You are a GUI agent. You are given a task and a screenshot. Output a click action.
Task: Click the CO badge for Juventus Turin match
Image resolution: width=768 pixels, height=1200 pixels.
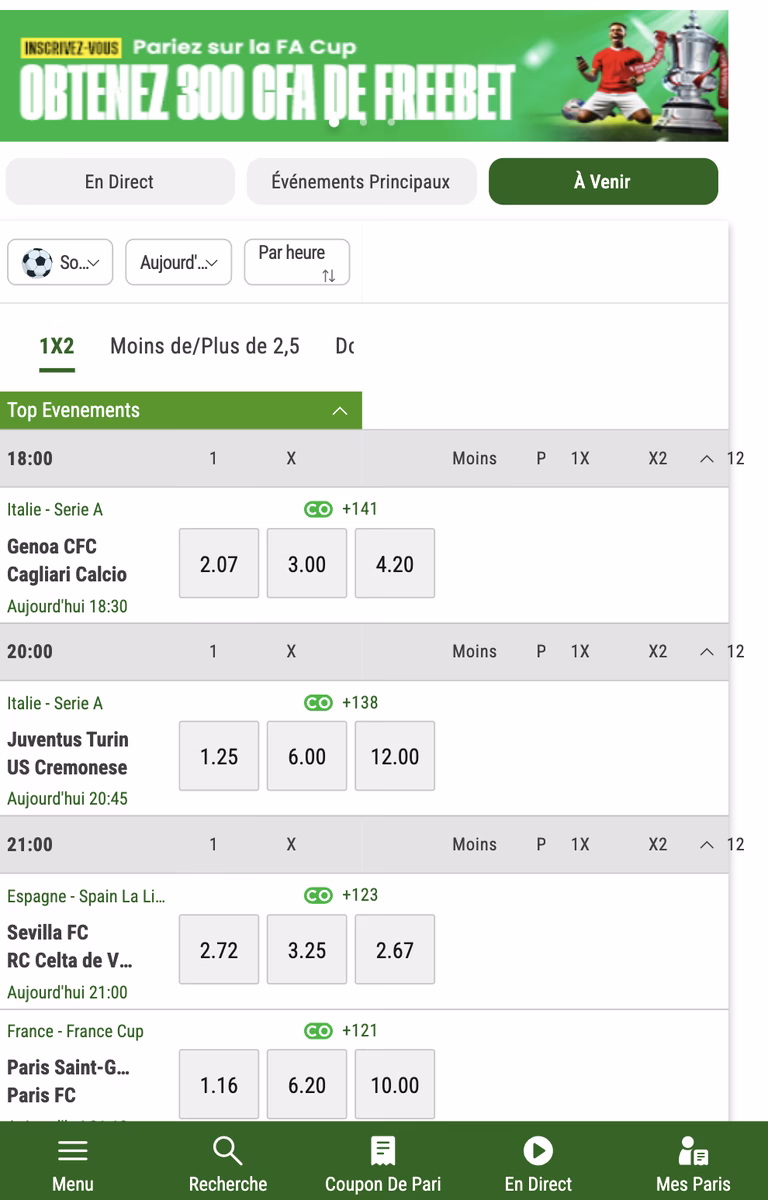click(x=318, y=703)
